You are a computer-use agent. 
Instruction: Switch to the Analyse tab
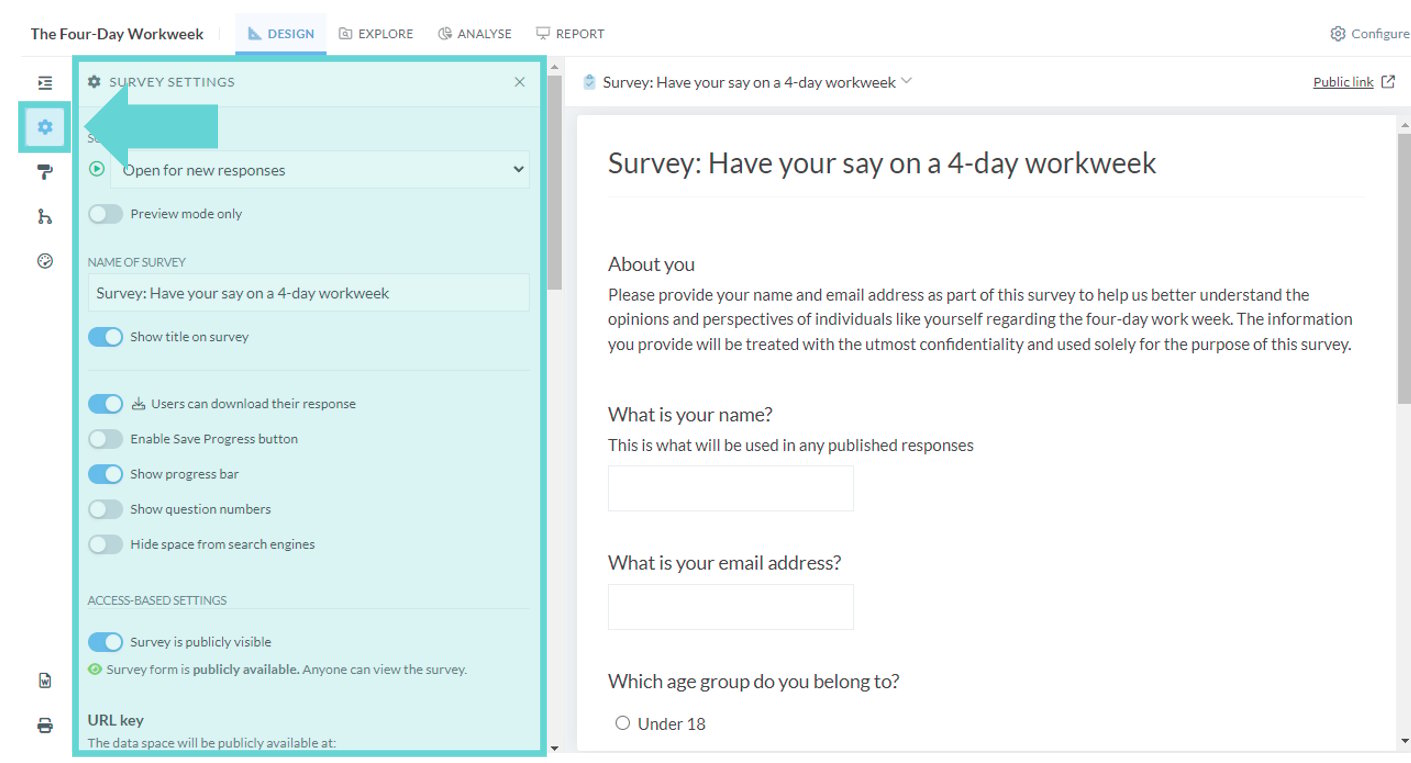(x=475, y=34)
